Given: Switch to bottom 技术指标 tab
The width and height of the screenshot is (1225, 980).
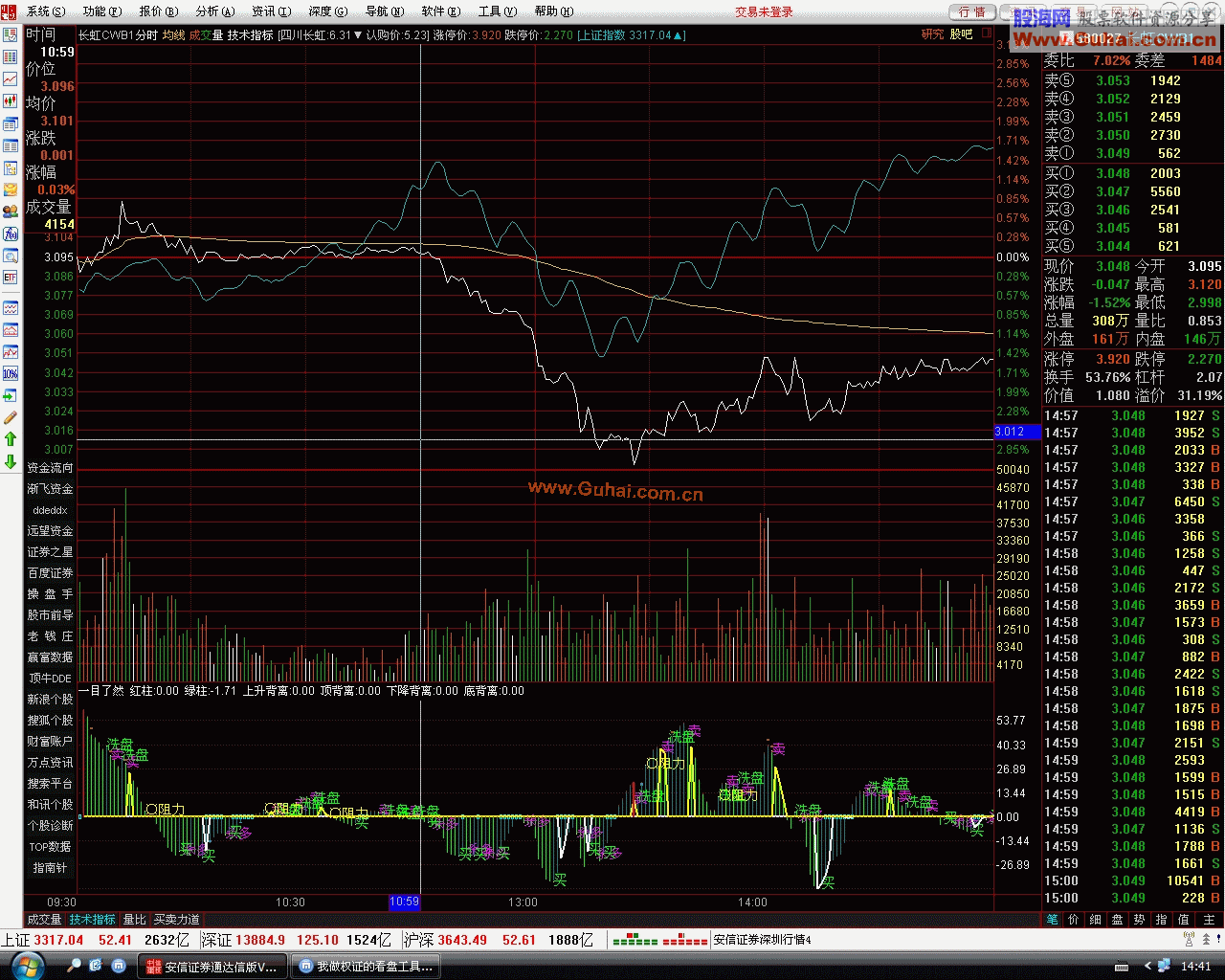Looking at the screenshot, I should (93, 920).
